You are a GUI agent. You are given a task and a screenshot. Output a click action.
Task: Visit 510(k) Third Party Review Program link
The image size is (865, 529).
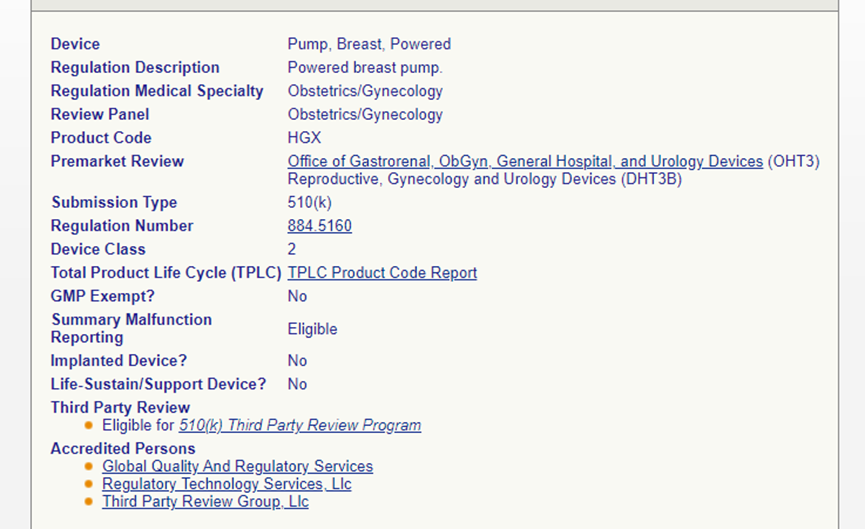(300, 426)
